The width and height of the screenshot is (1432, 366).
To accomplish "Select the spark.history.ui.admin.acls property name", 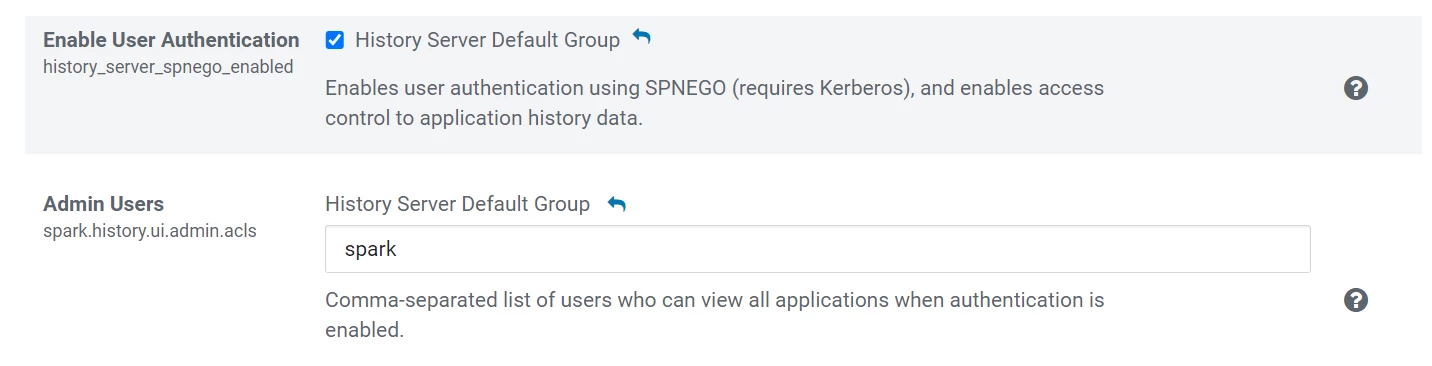I will point(150,231).
